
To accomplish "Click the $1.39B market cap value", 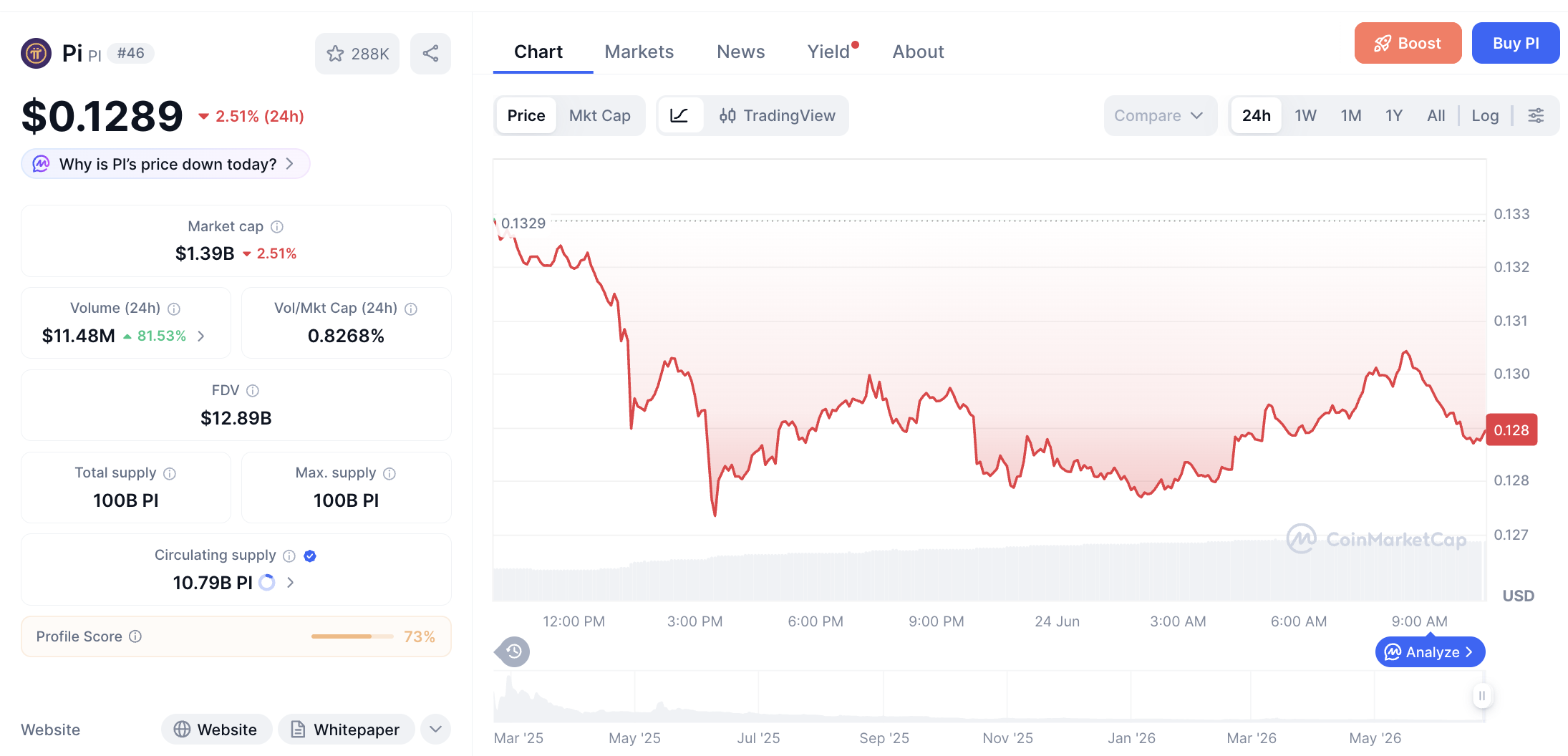I will [205, 253].
